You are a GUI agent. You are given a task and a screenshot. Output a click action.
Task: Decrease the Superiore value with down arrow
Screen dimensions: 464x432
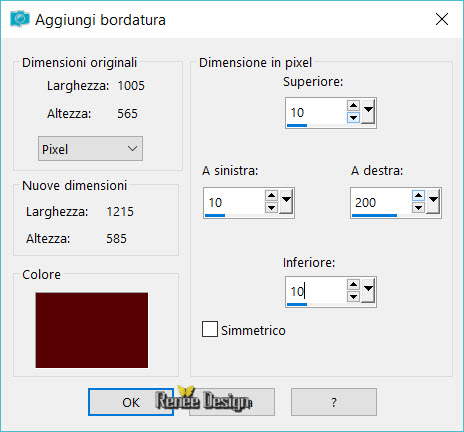tap(353, 118)
